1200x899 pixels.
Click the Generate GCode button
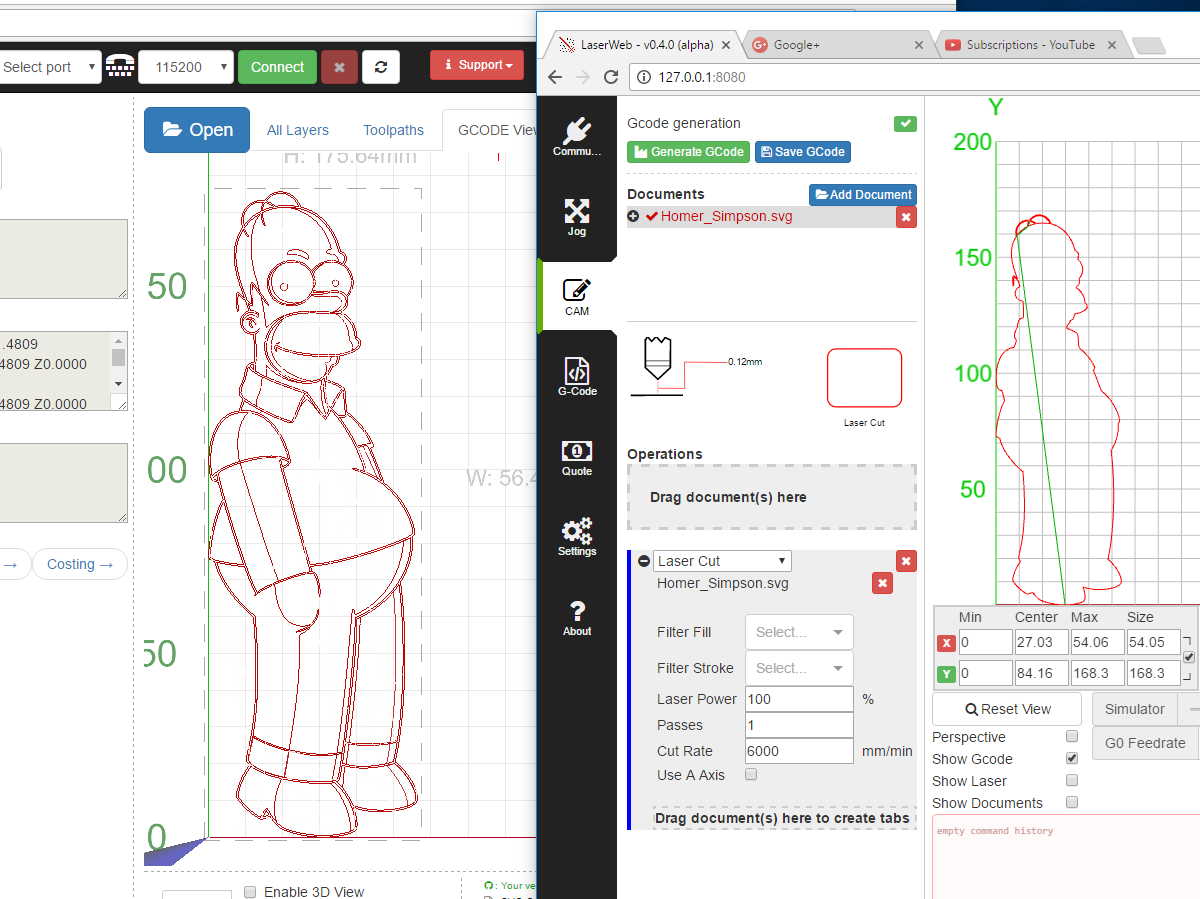click(x=688, y=152)
